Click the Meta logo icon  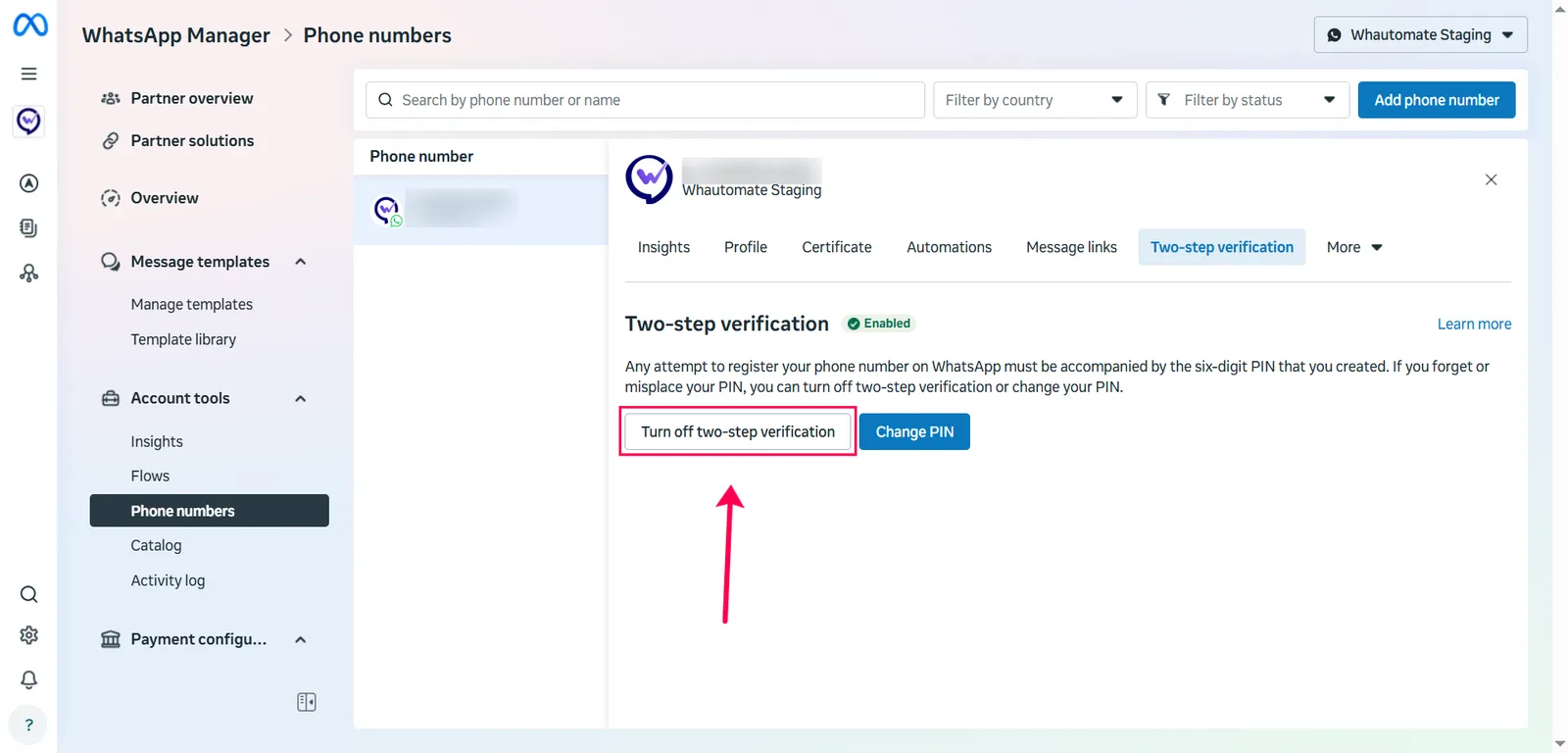[x=29, y=25]
